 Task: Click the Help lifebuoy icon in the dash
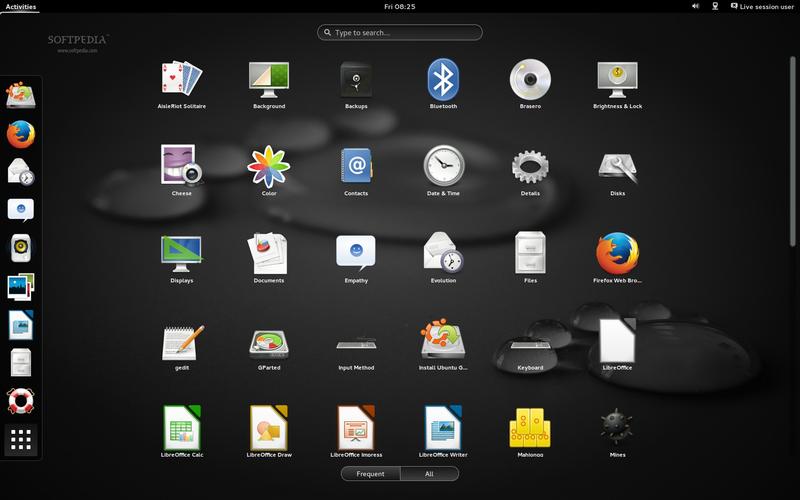pyautogui.click(x=21, y=401)
